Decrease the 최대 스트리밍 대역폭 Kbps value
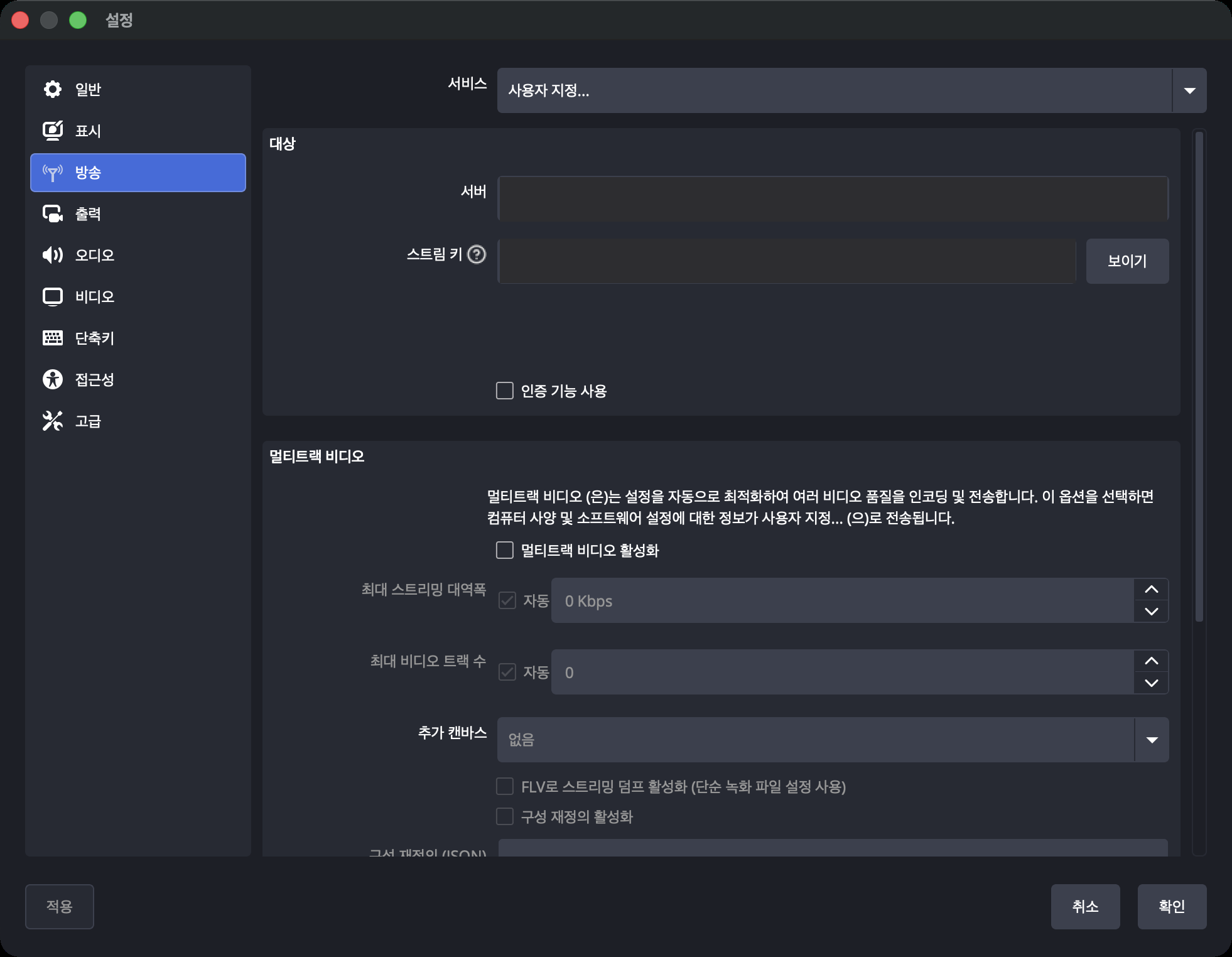Image resolution: width=1232 pixels, height=957 pixels. click(x=1152, y=612)
